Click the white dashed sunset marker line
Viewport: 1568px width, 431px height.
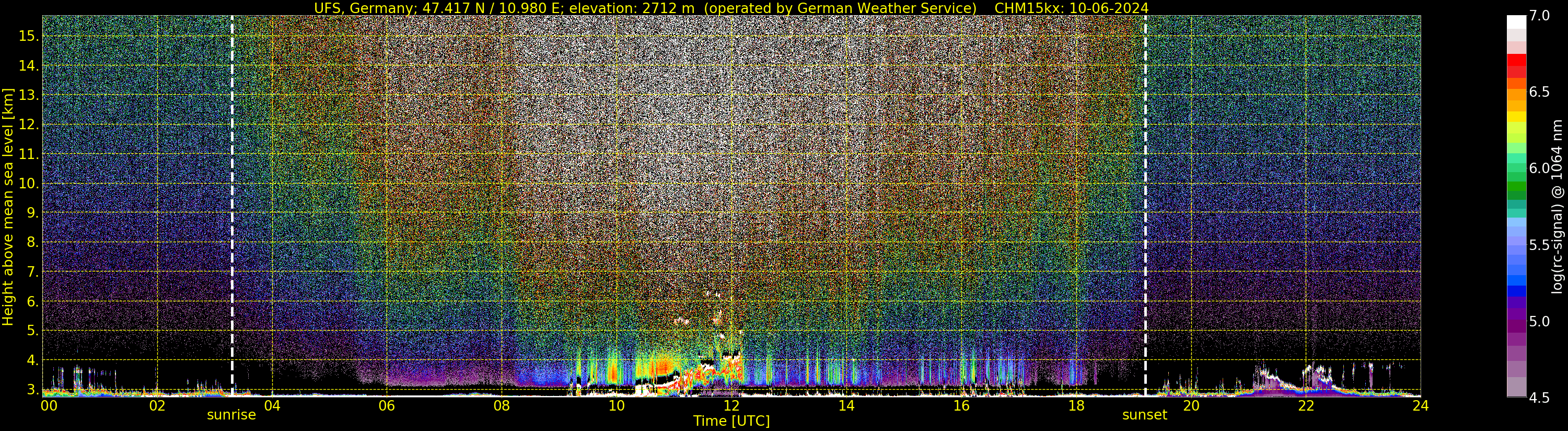click(1146, 206)
